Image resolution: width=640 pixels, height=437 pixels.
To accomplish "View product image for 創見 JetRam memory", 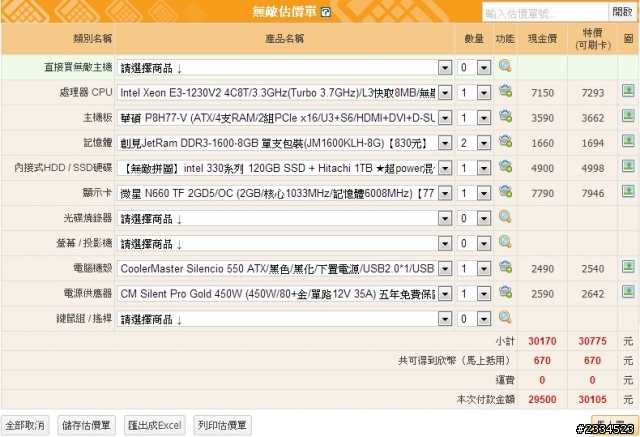I will 628,141.
